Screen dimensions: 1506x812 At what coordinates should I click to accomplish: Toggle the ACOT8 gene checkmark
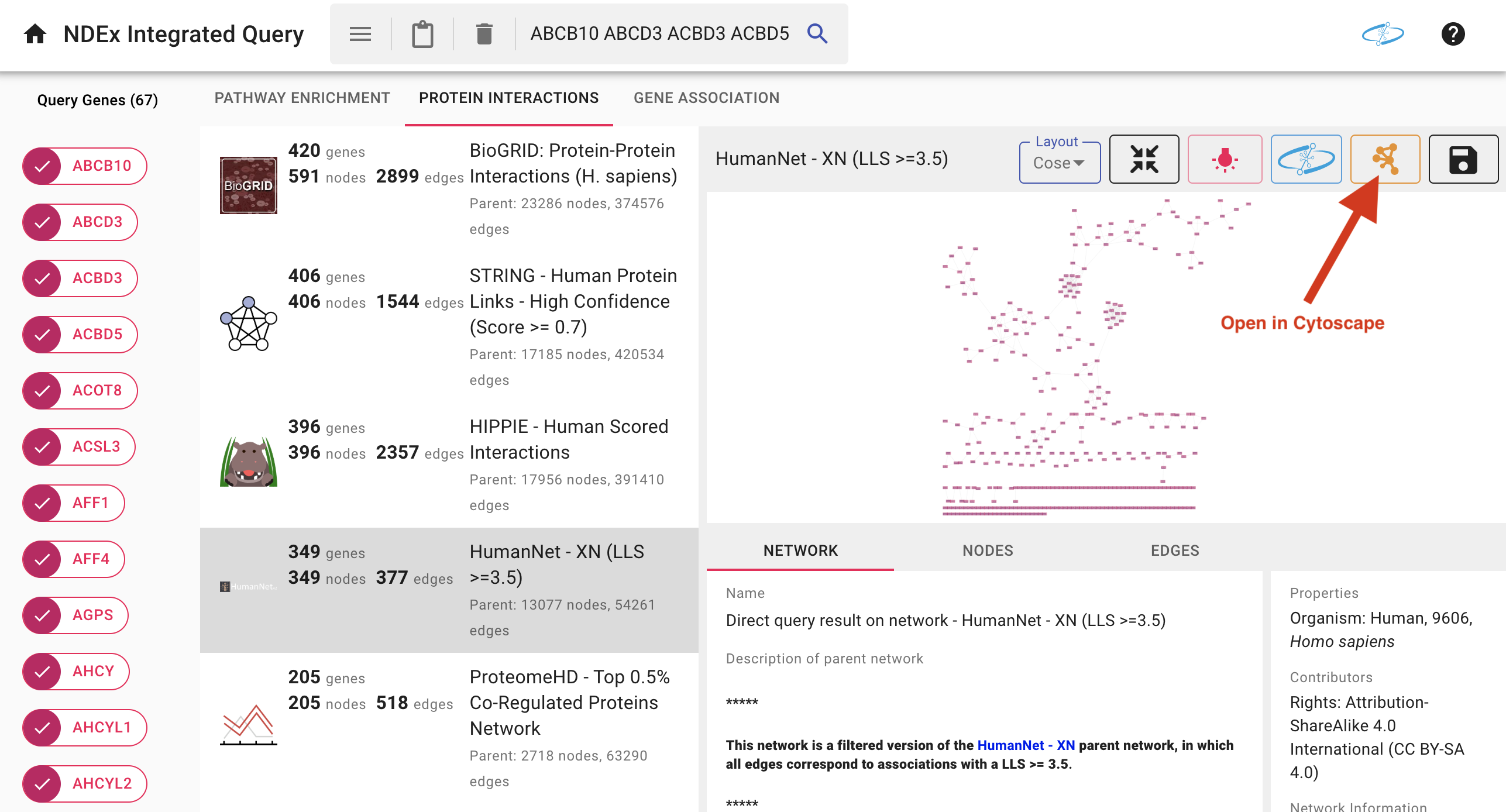click(42, 391)
